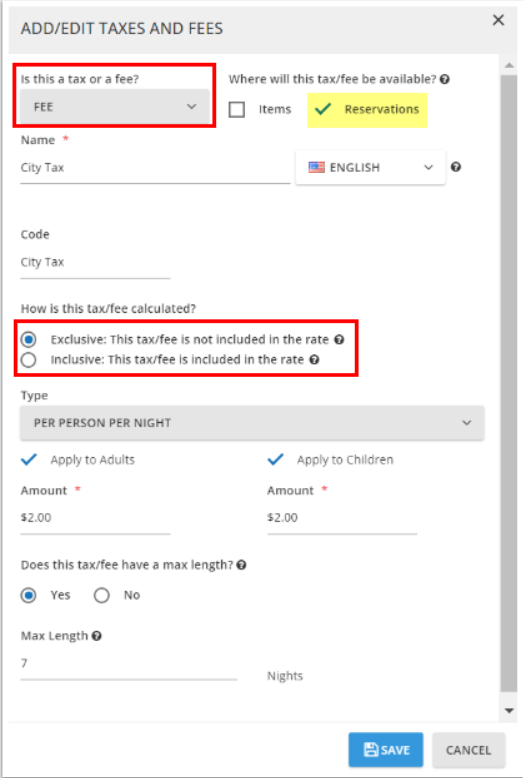Click the help icon after Inclusive option
This screenshot has height=778, width=523.
pyautogui.click(x=314, y=360)
